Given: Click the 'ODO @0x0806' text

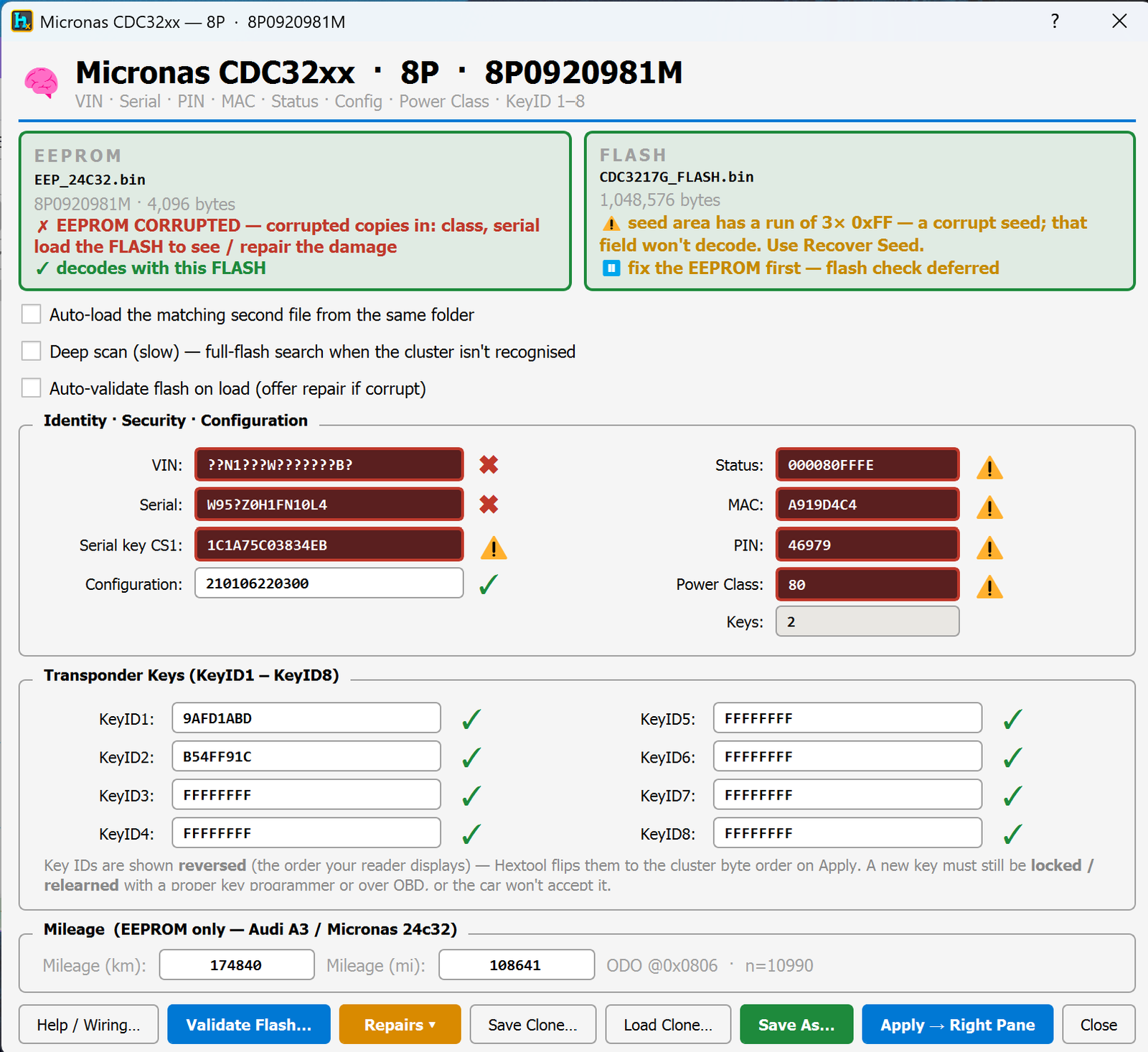Looking at the screenshot, I should (x=662, y=965).
